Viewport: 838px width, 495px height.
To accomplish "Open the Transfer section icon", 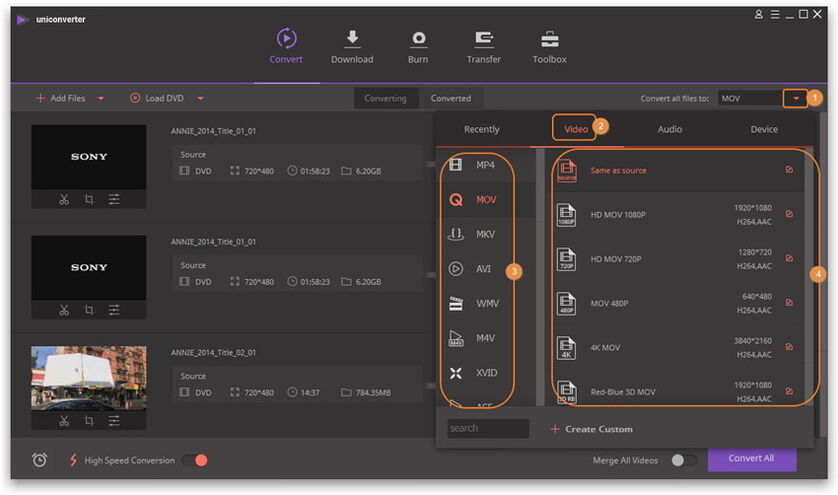I will pos(484,40).
